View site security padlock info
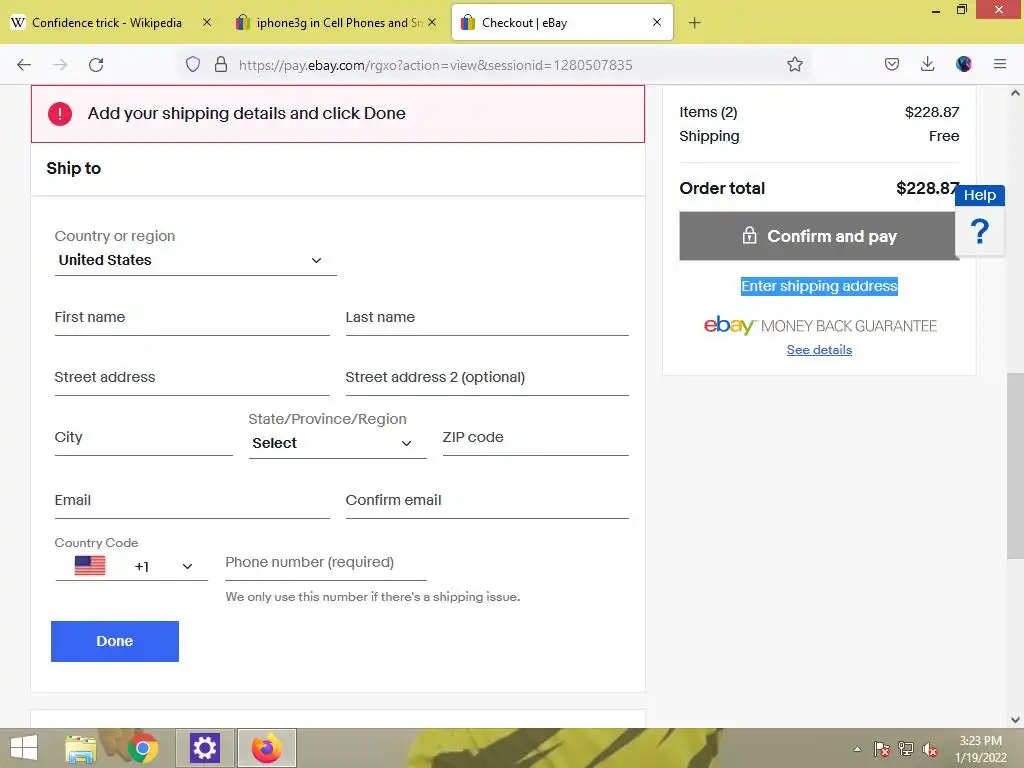Screen dimensions: 1024x768 pyautogui.click(x=221, y=64)
